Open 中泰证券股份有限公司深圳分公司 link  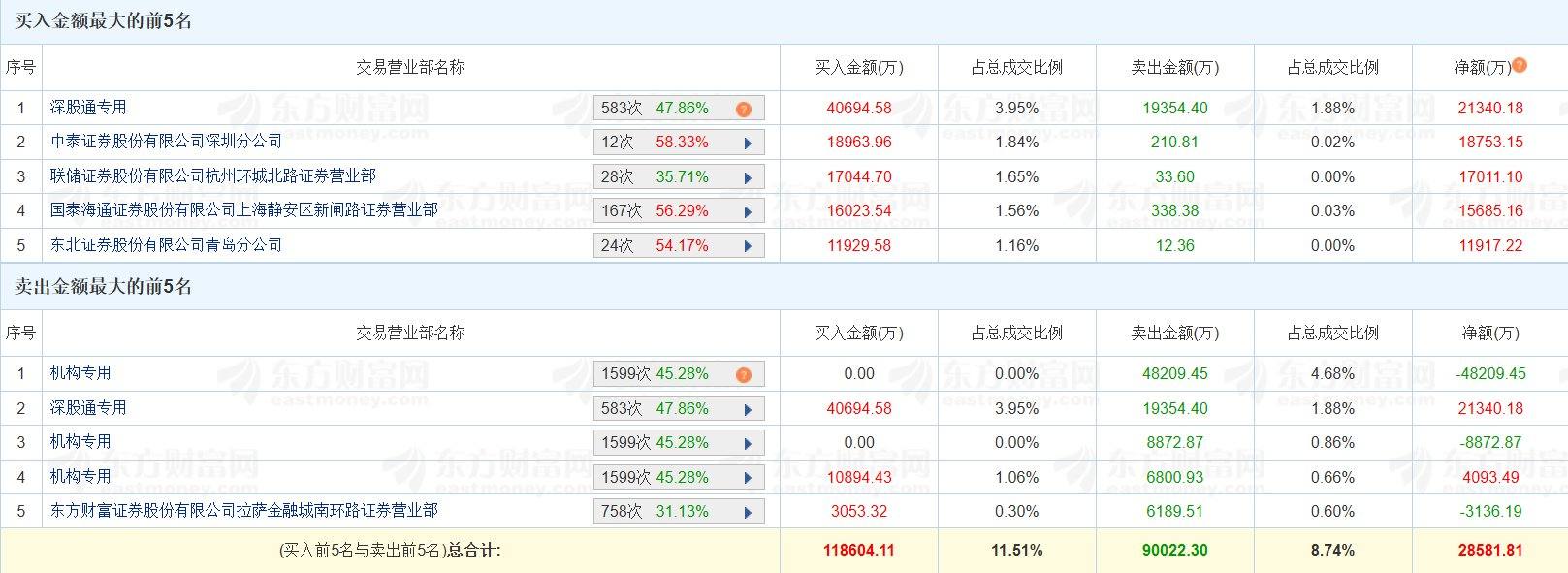[x=166, y=142]
